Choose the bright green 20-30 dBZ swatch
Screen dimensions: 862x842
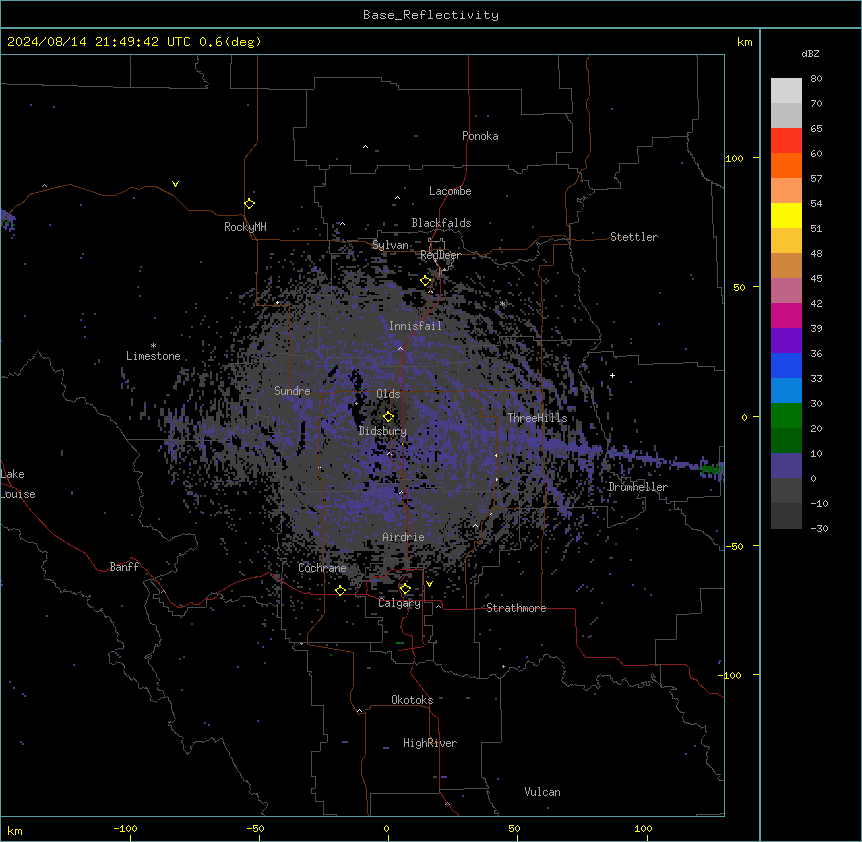pyautogui.click(x=786, y=416)
